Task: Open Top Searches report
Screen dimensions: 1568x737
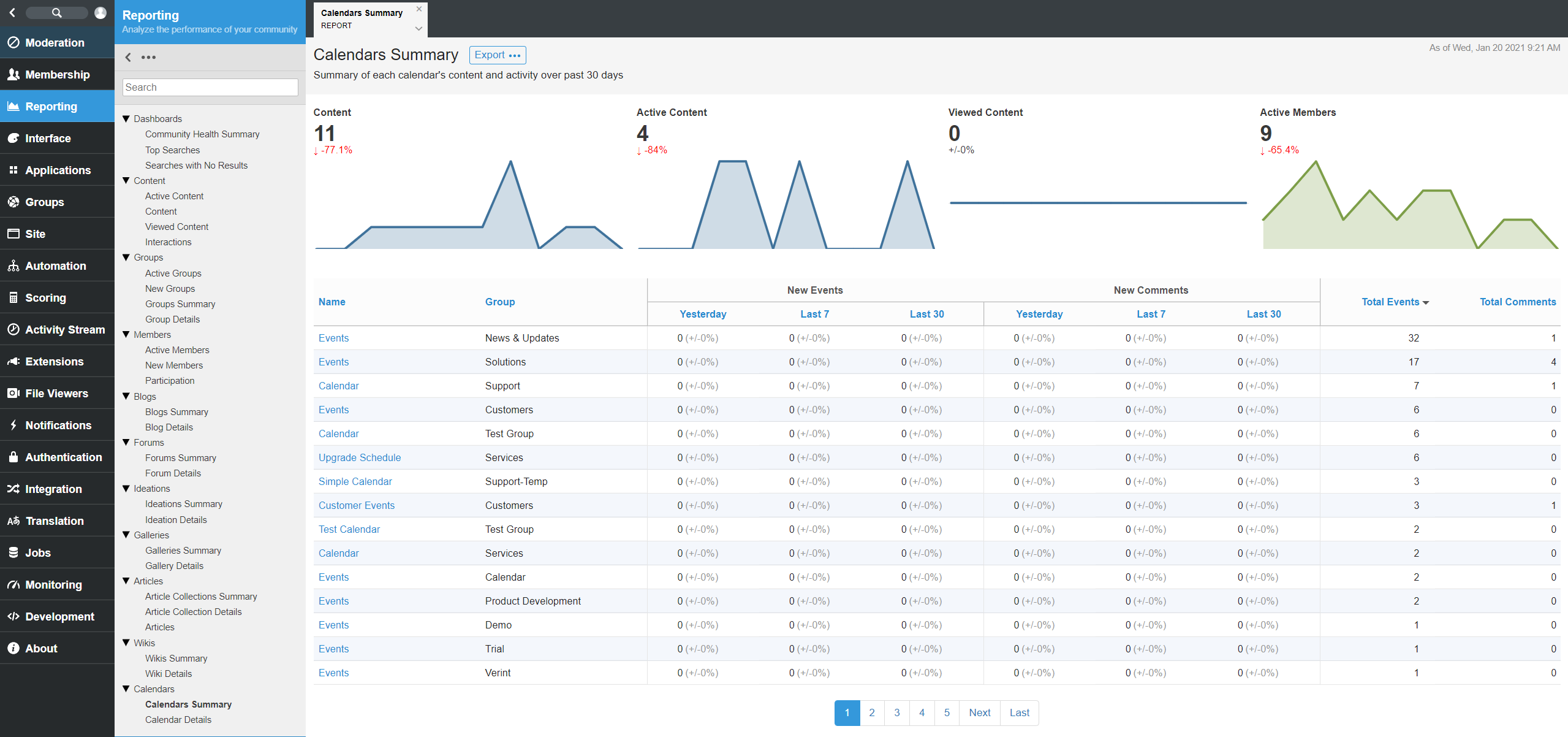Action: point(172,150)
